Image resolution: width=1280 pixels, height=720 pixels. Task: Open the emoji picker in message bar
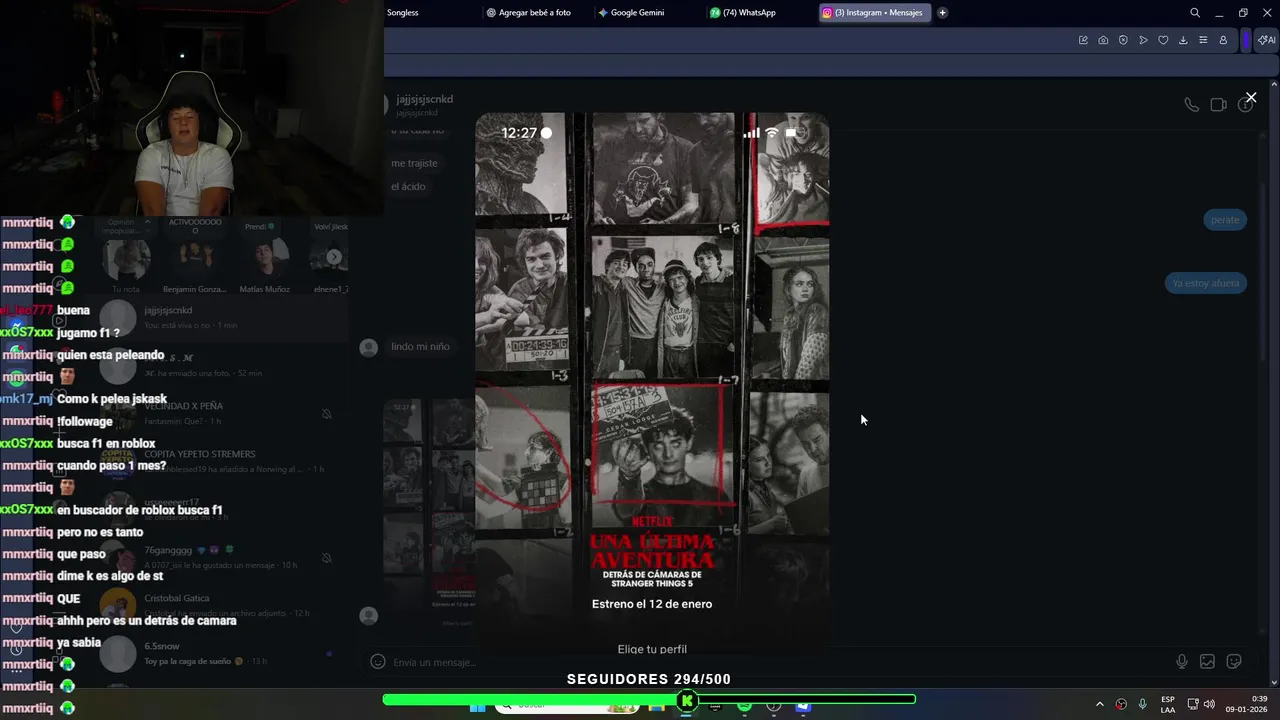[377, 661]
